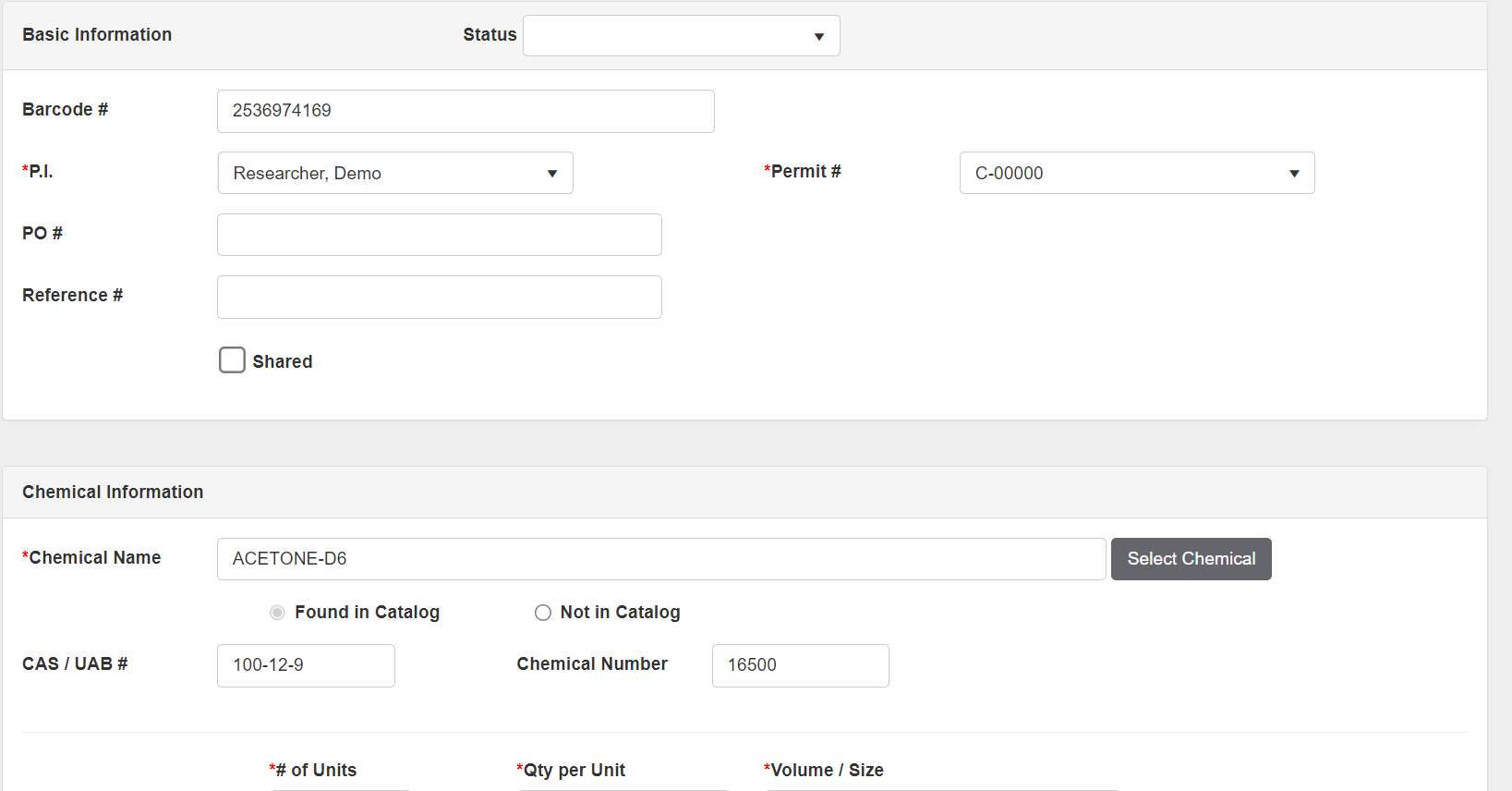Click the Qty per Unit label

573,771
